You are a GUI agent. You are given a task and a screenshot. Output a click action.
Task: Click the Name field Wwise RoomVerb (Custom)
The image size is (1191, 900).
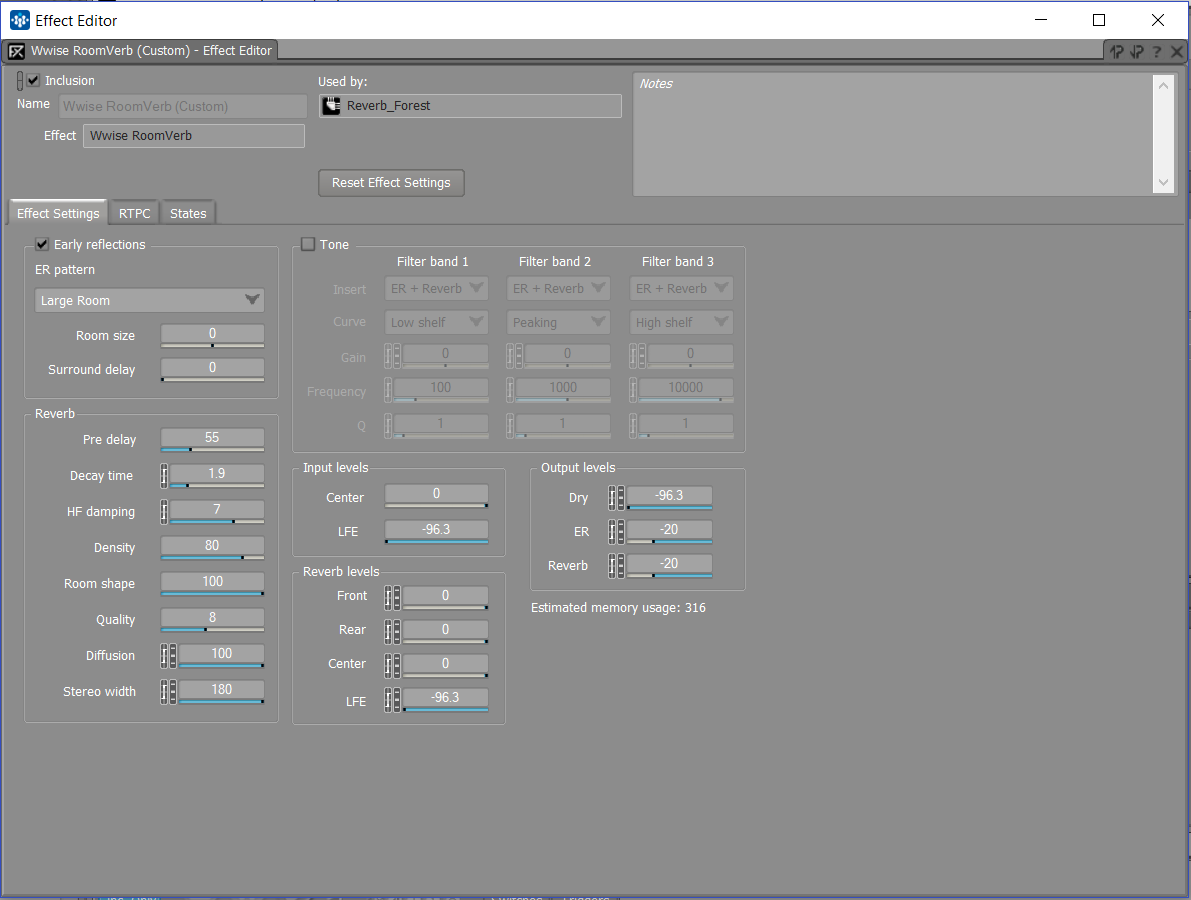click(x=182, y=106)
